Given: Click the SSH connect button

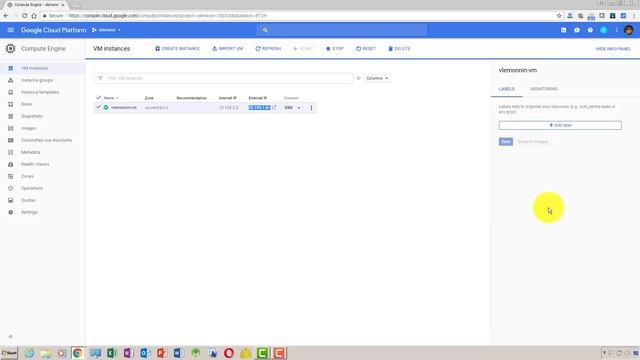Looking at the screenshot, I should pyautogui.click(x=289, y=108).
